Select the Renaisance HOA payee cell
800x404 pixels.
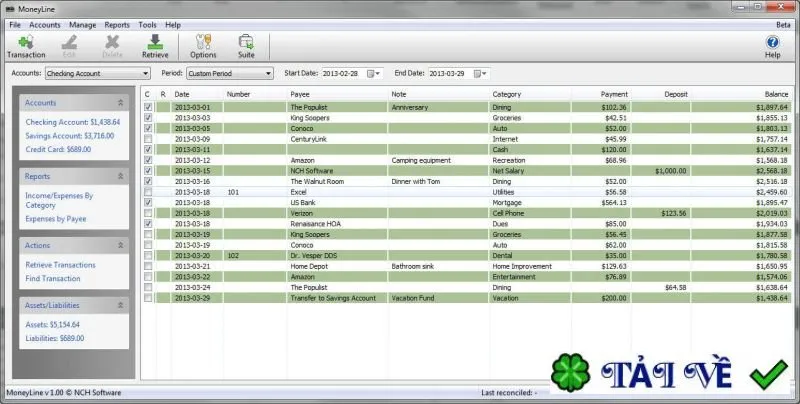[338, 224]
